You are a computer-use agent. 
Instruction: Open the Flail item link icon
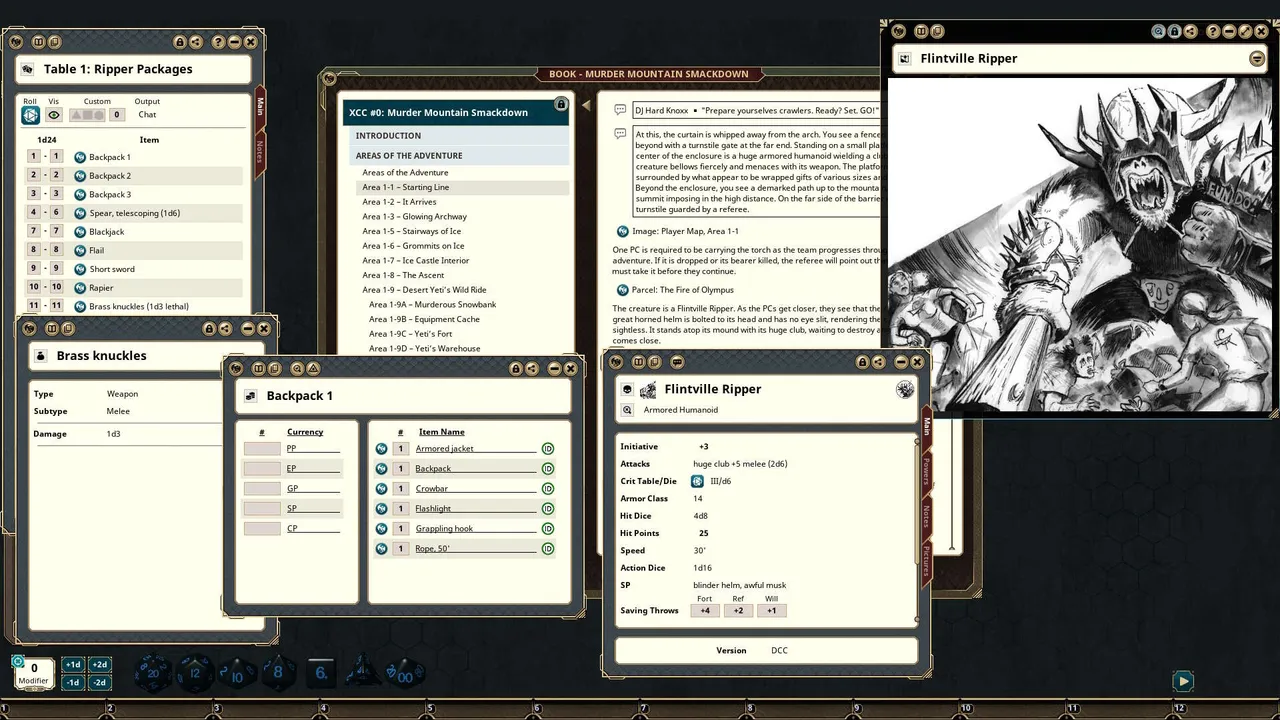click(x=81, y=251)
